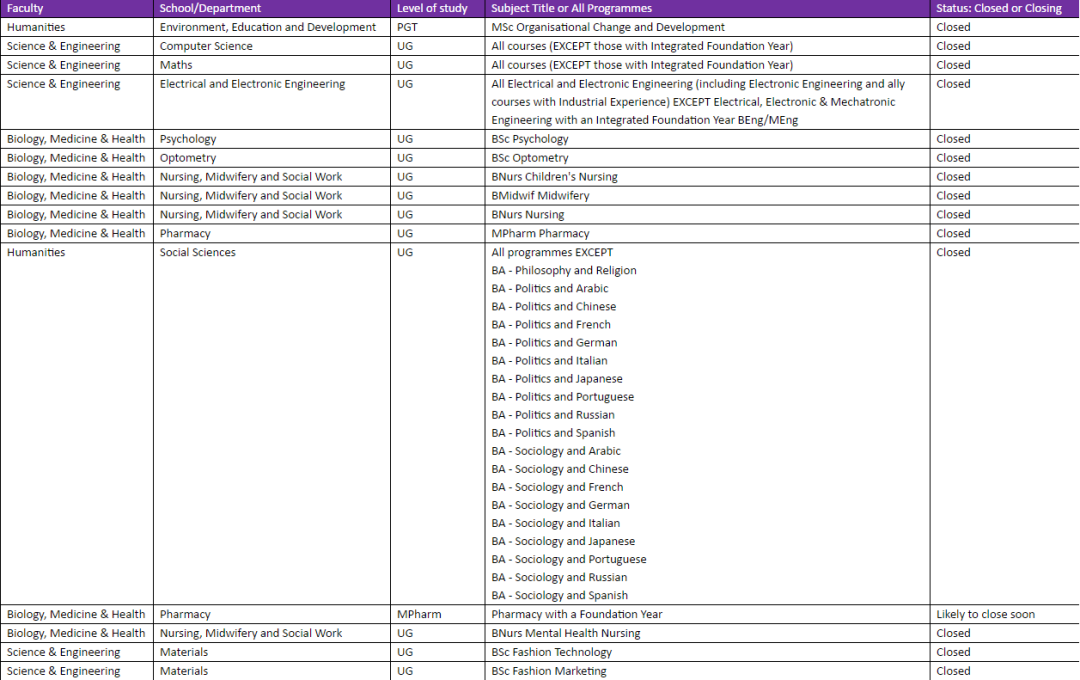
Task: Select the PGT level of study cell
Action: (x=408, y=27)
